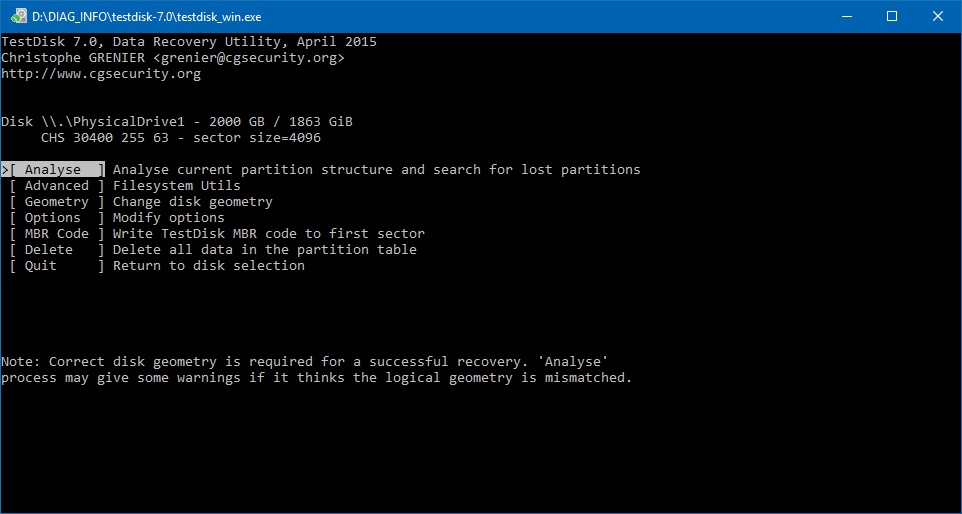The width and height of the screenshot is (962, 514).
Task: Click the Note about disk geometry text
Action: point(317,369)
